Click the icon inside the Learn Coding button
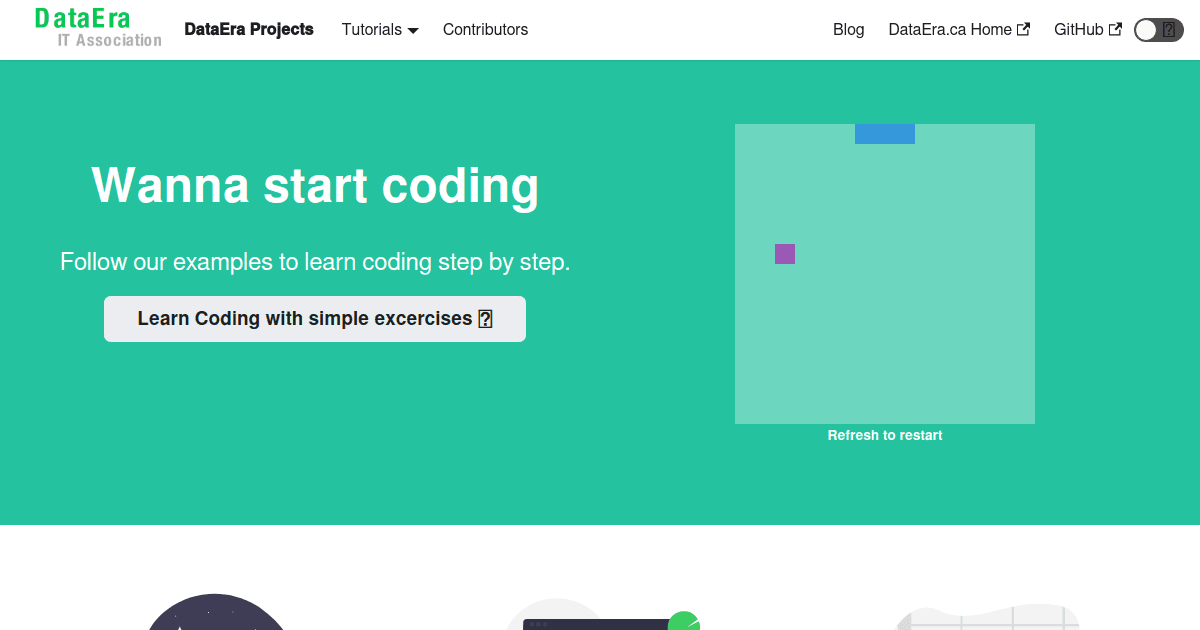1200x630 pixels. [x=485, y=318]
